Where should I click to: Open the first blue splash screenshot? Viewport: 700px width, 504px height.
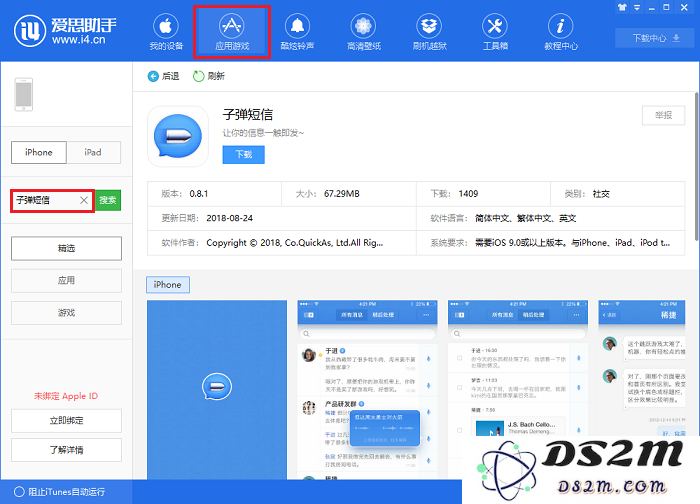(x=217, y=389)
